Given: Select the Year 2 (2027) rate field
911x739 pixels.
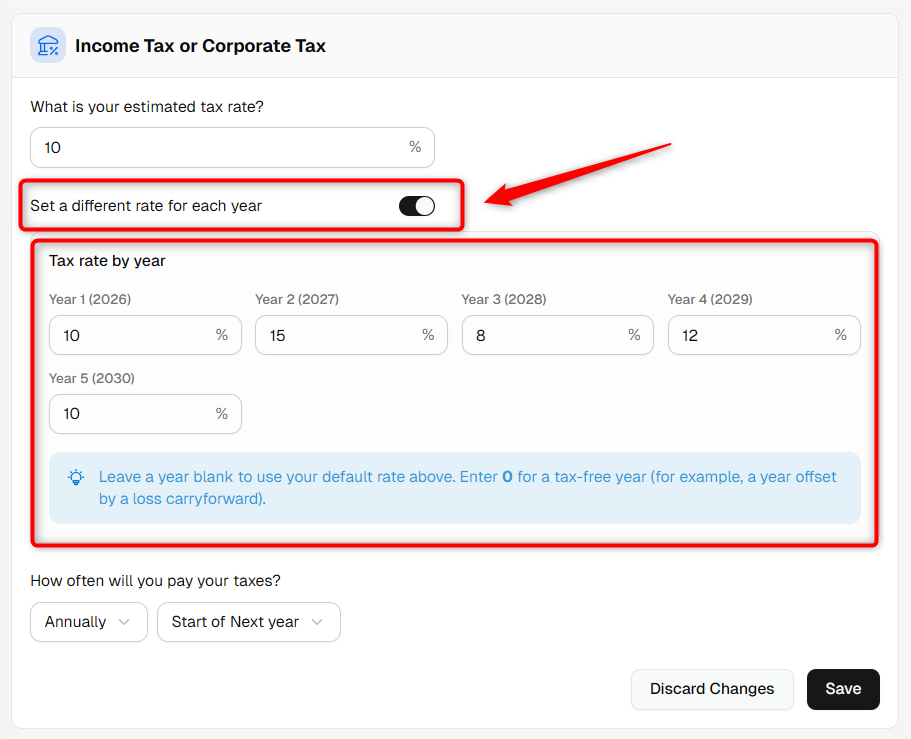Looking at the screenshot, I should (352, 335).
